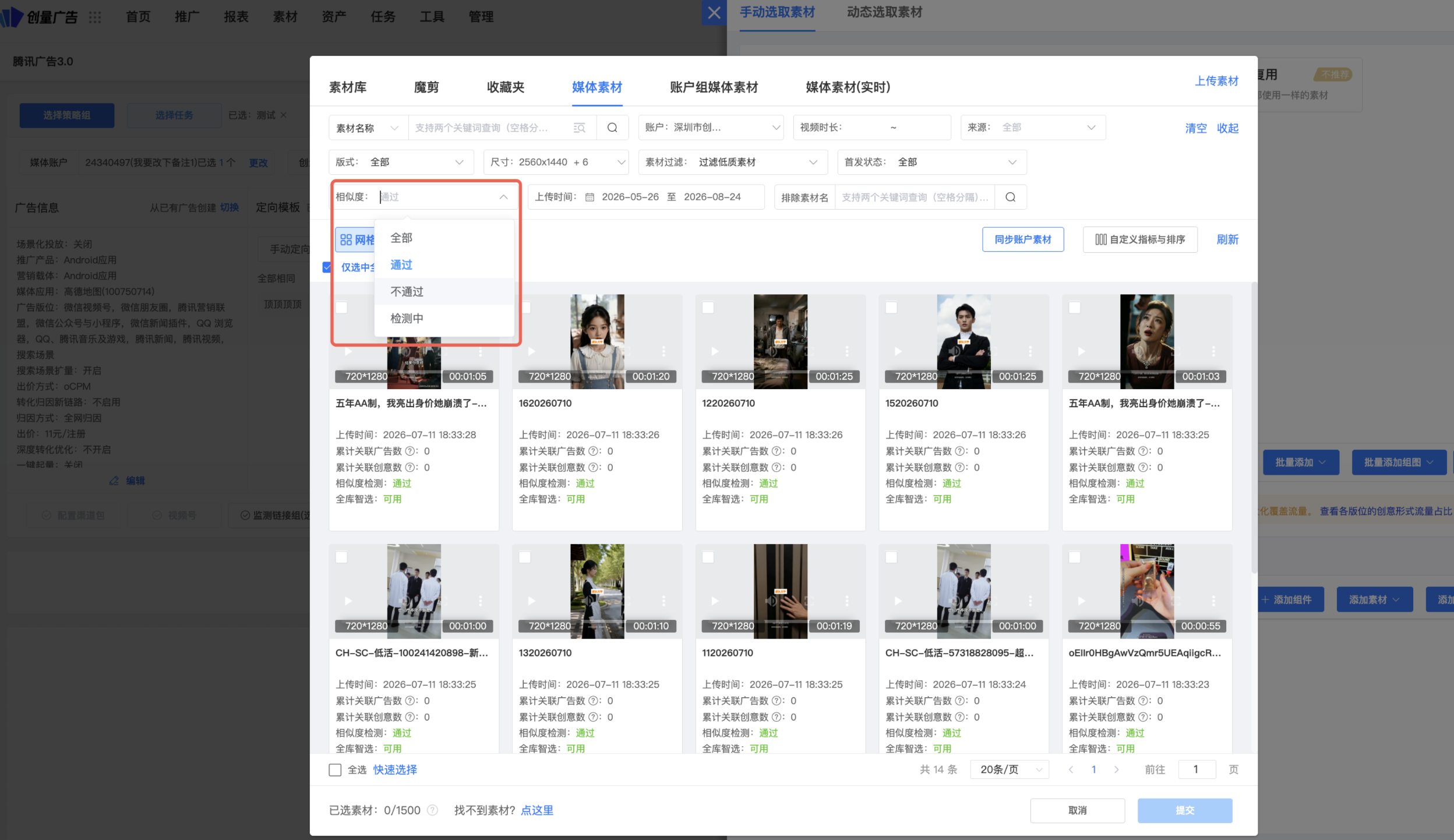This screenshot has height=840, width=1454.
Task: Tick the checkbox on card 1220260710
Action: coord(708,308)
